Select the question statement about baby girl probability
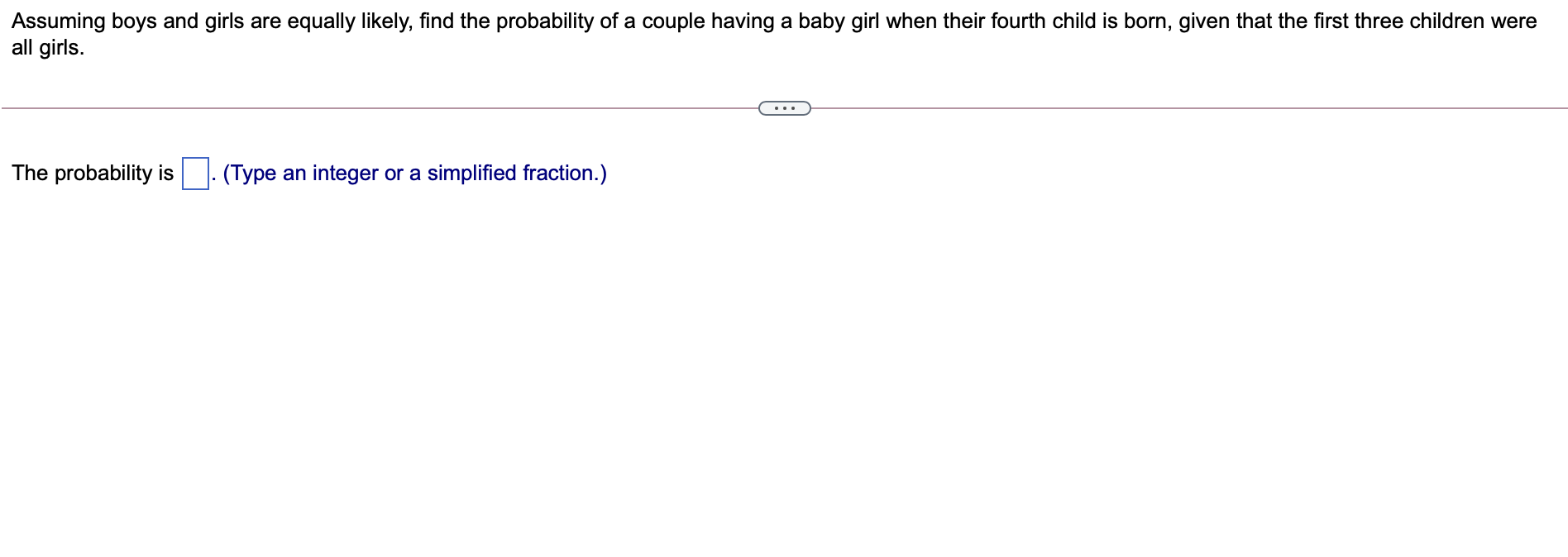The height and width of the screenshot is (557, 1568). click(x=662, y=21)
